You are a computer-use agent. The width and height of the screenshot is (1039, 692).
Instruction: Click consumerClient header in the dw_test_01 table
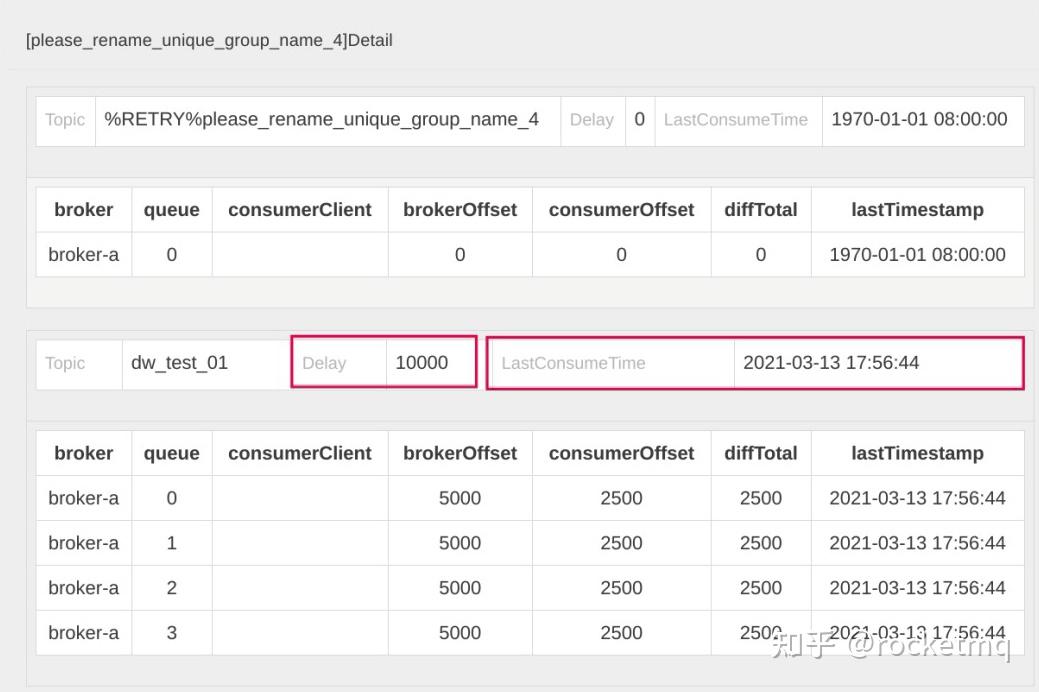300,453
